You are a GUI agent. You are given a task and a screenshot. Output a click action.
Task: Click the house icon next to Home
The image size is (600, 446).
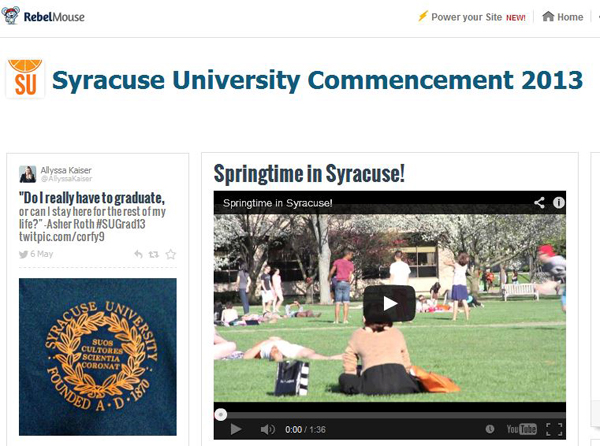(x=548, y=16)
